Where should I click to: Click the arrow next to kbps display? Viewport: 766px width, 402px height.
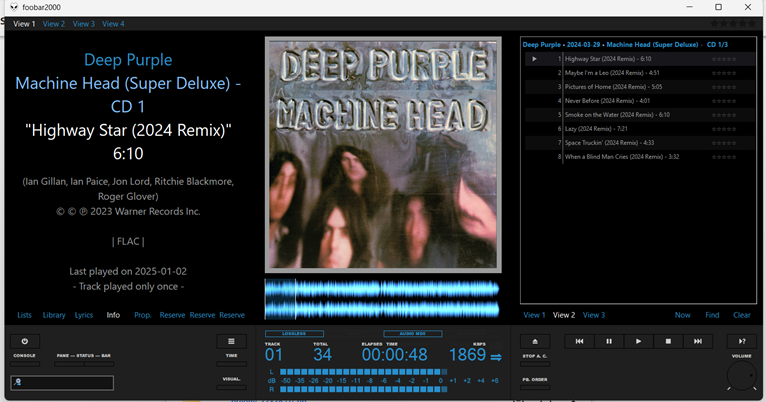point(496,356)
